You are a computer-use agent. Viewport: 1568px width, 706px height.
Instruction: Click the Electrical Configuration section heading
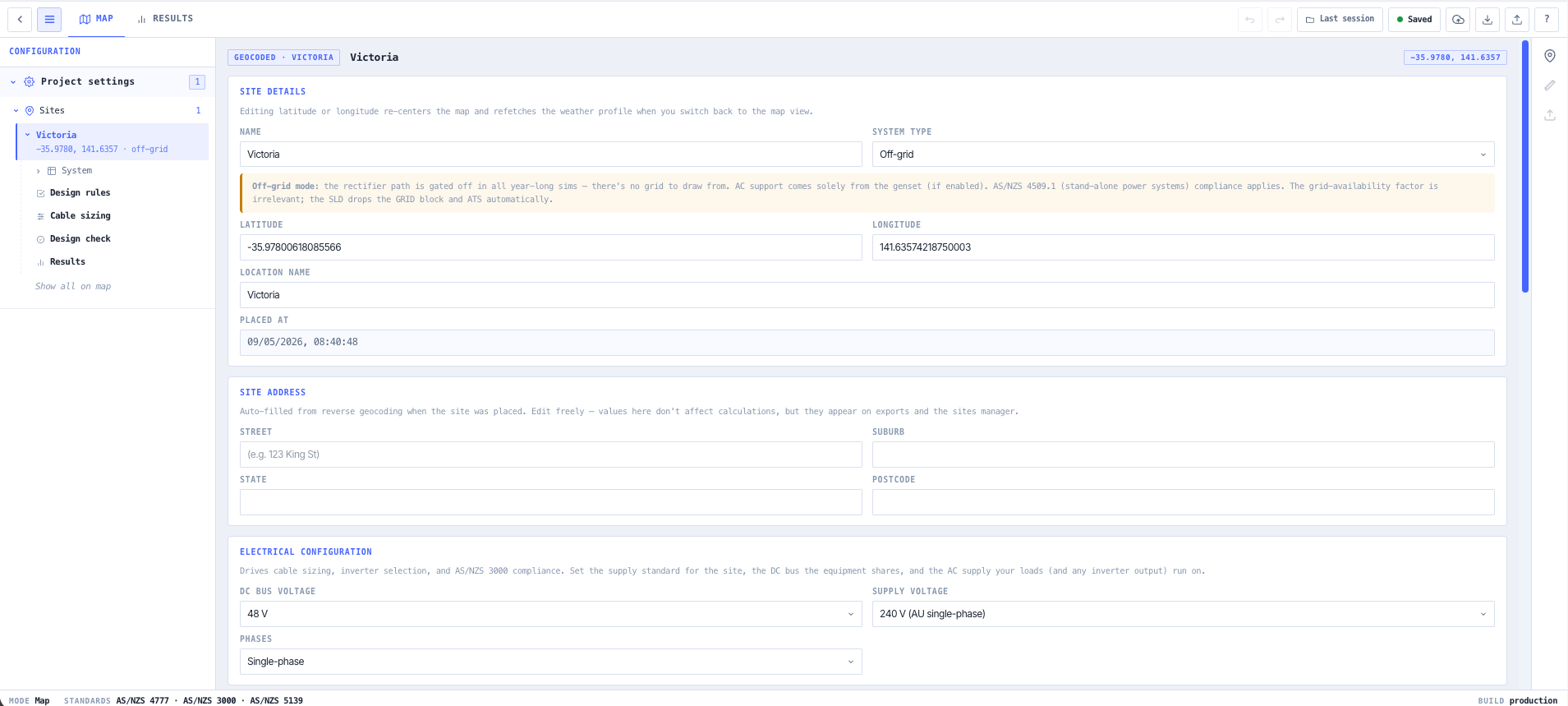coord(306,552)
